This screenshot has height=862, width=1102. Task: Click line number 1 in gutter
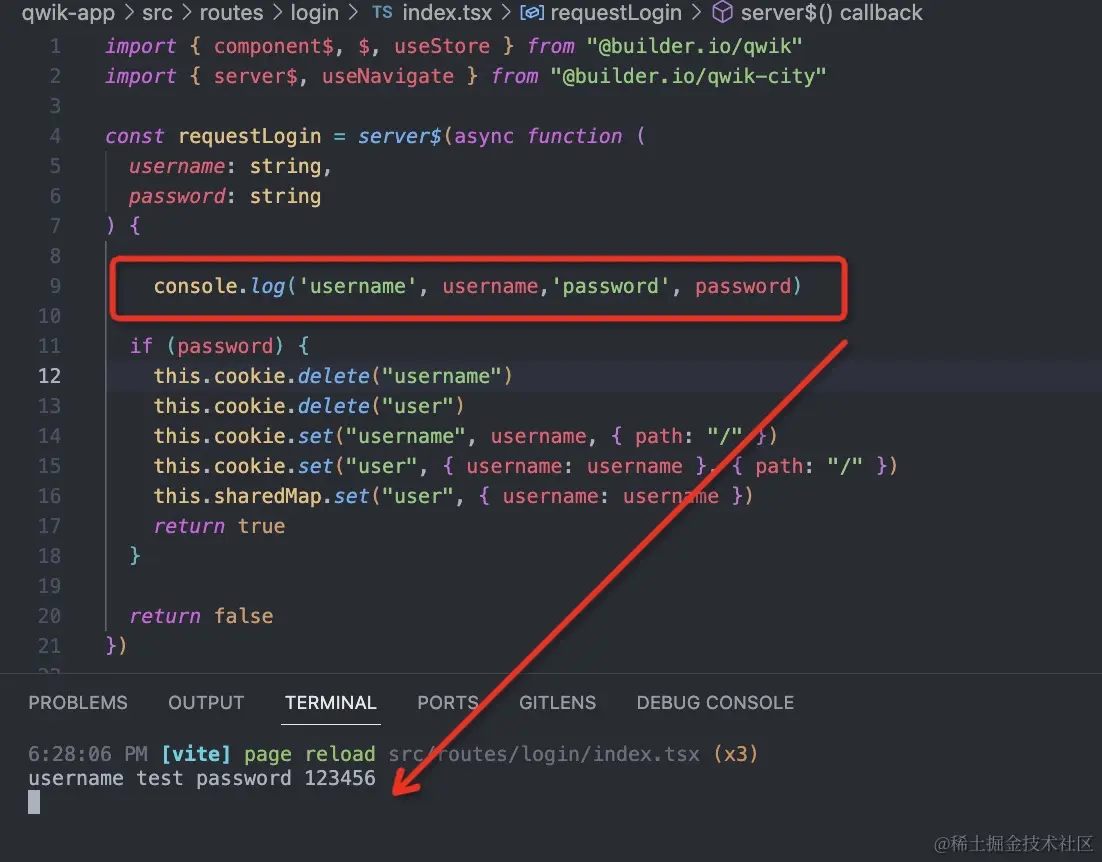coord(55,46)
